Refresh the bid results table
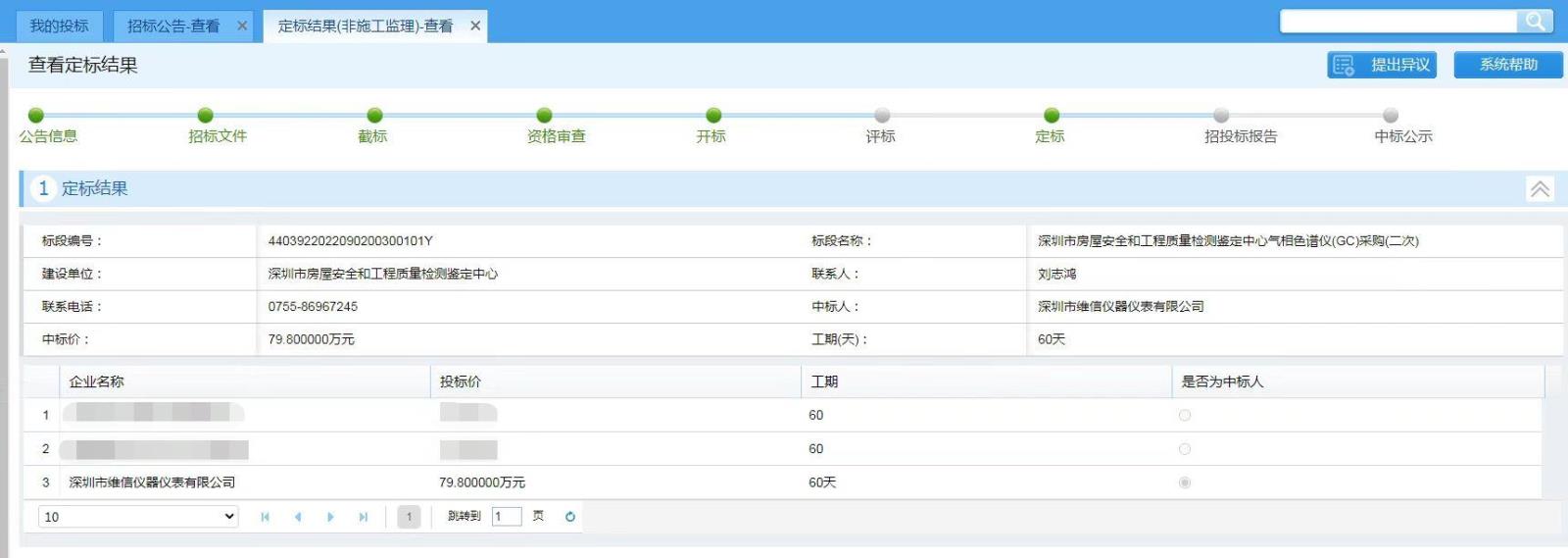The image size is (1568, 558). point(570,517)
